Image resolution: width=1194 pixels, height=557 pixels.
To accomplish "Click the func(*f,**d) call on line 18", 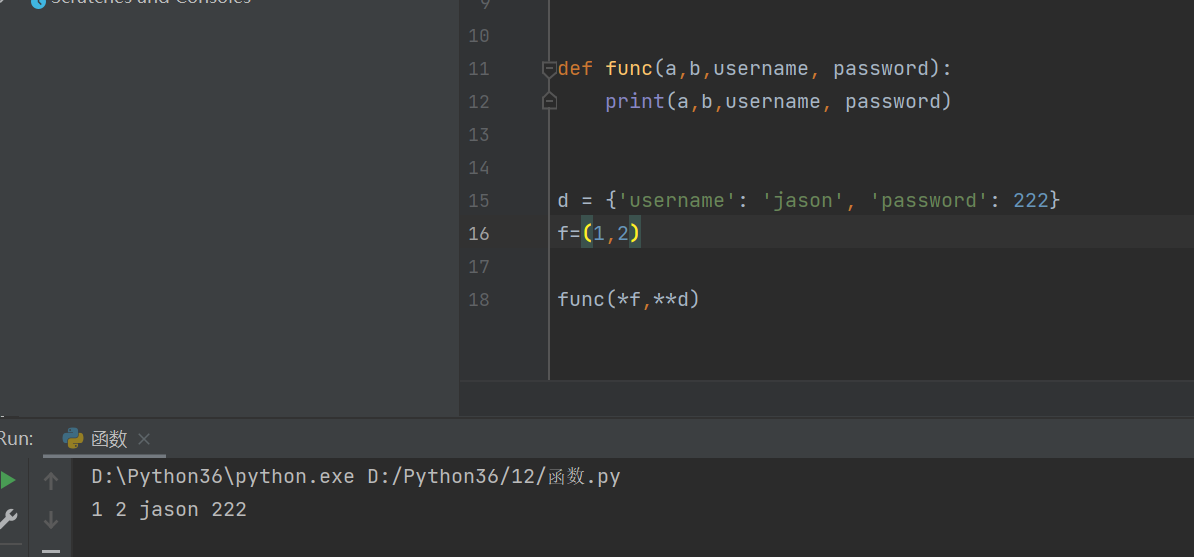I will tap(628, 299).
